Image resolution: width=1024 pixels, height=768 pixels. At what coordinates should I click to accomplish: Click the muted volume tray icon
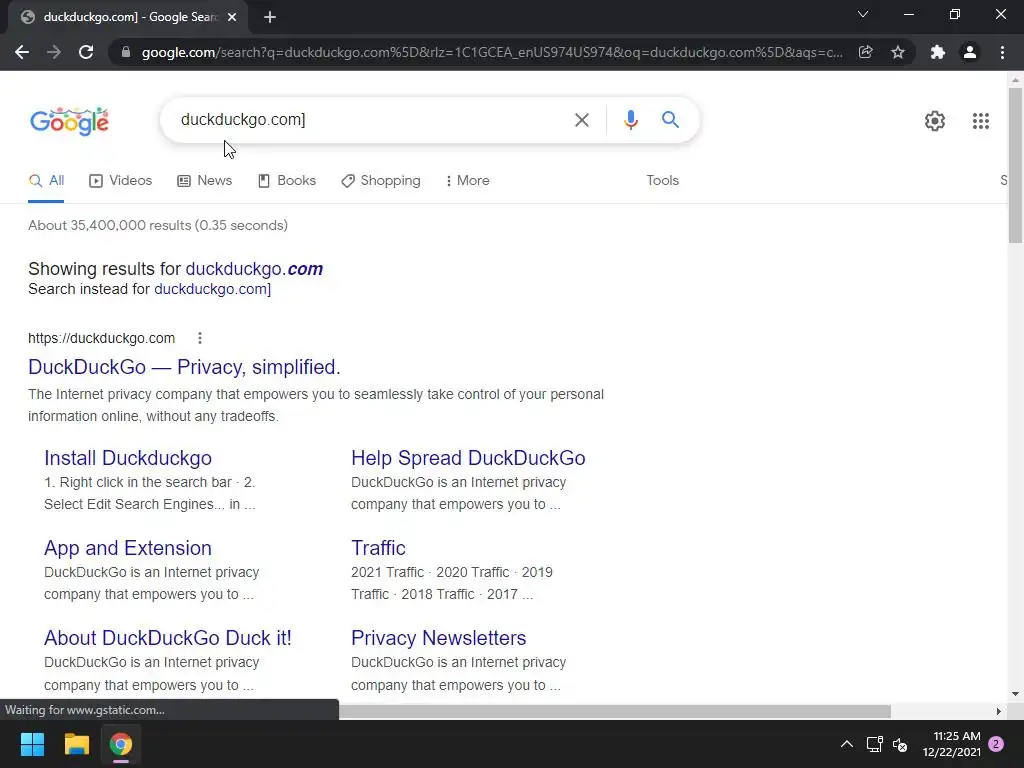click(x=900, y=744)
